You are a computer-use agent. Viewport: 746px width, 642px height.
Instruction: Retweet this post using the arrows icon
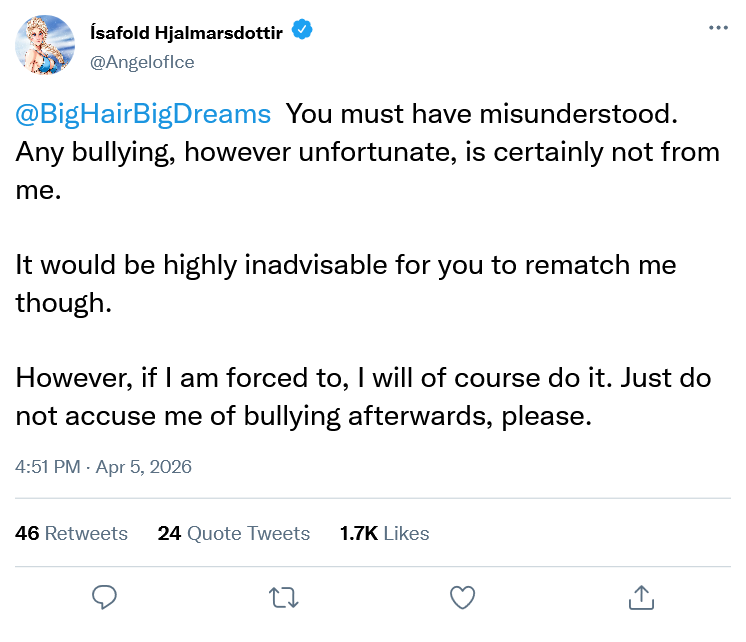point(284,597)
